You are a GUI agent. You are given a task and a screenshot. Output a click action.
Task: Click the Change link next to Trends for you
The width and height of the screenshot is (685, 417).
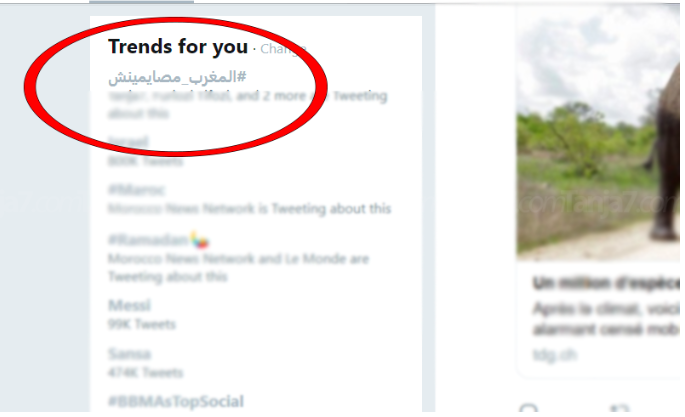pos(283,48)
